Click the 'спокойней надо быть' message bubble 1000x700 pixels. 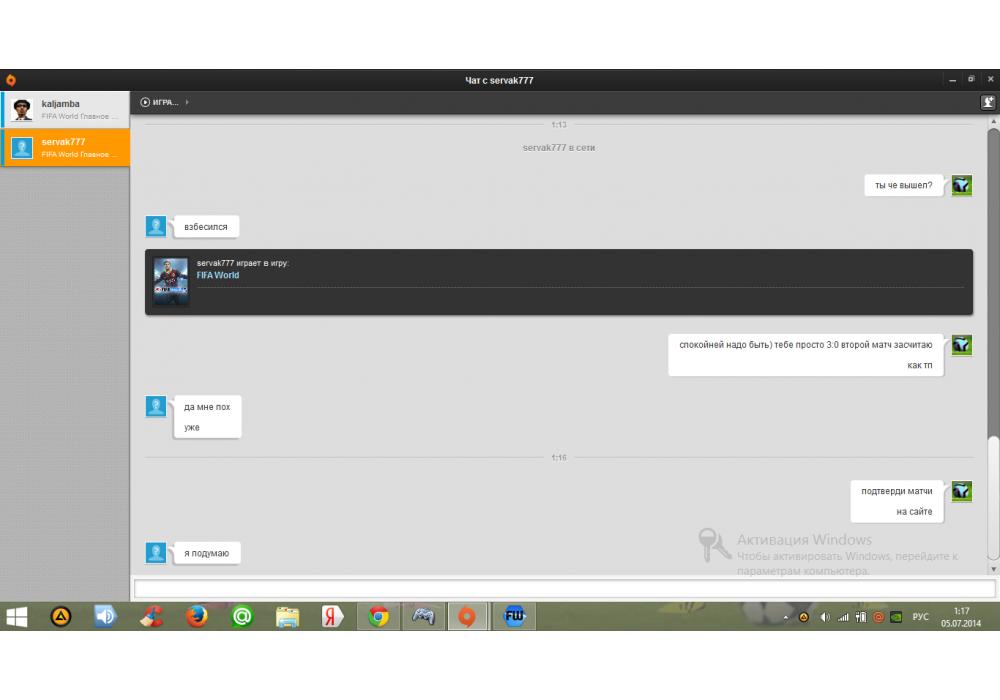point(805,355)
